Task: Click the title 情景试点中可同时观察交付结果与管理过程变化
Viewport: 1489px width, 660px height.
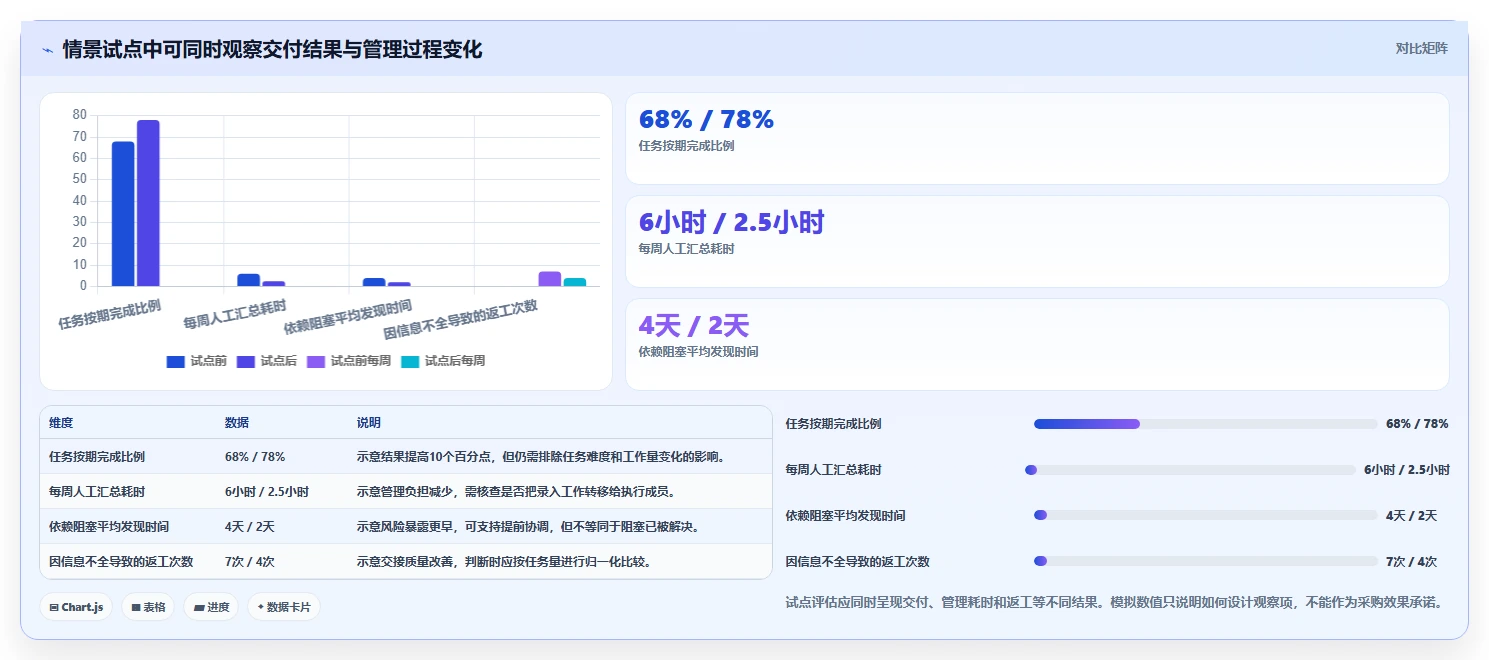Action: click(x=272, y=49)
